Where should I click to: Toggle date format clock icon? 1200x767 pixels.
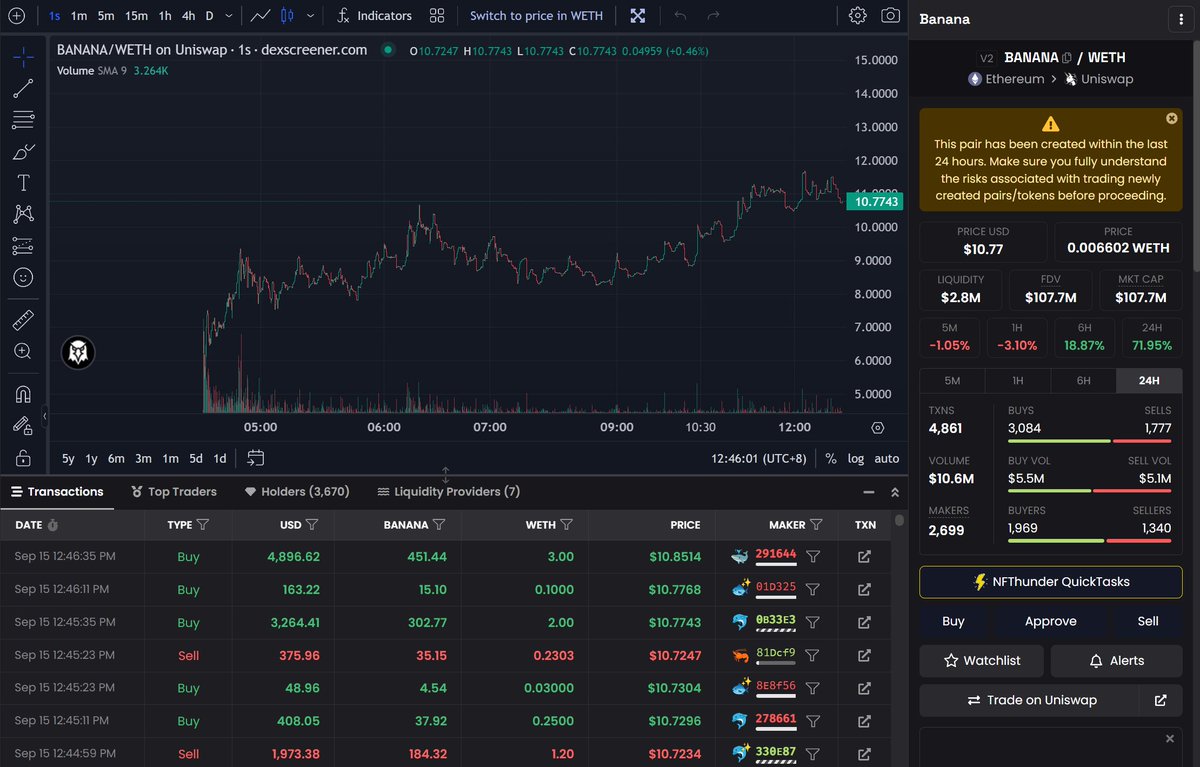coord(53,525)
